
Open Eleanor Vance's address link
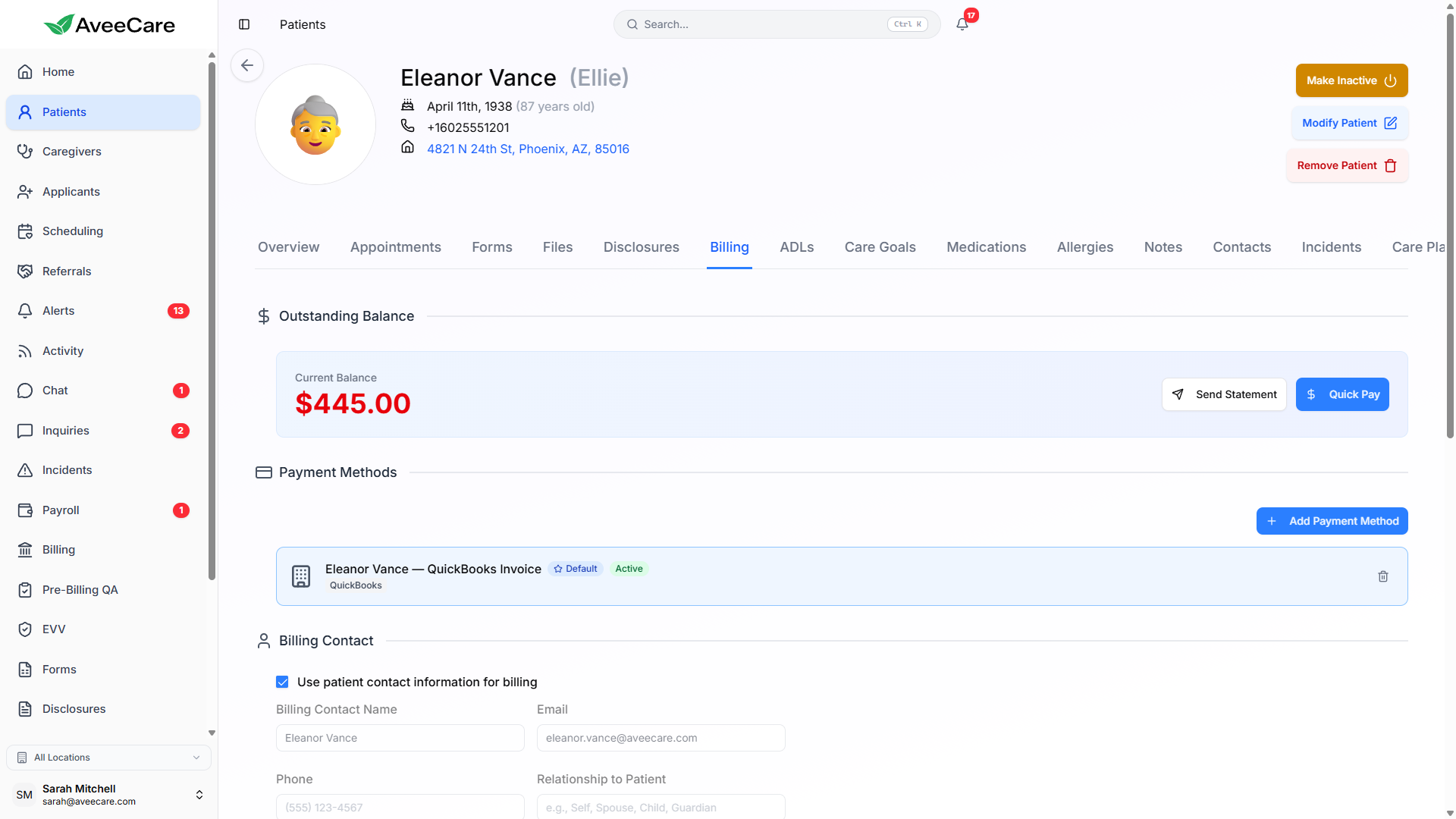tap(528, 149)
